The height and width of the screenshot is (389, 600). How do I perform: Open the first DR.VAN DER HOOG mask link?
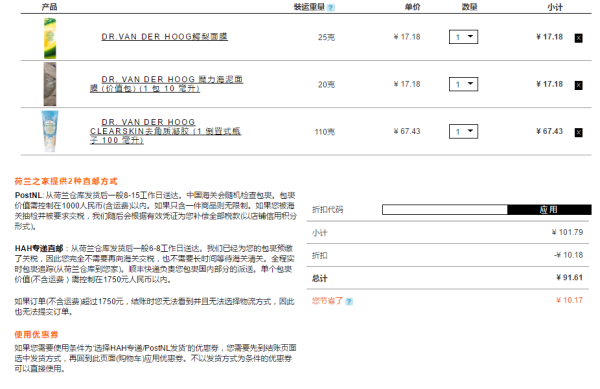point(165,37)
